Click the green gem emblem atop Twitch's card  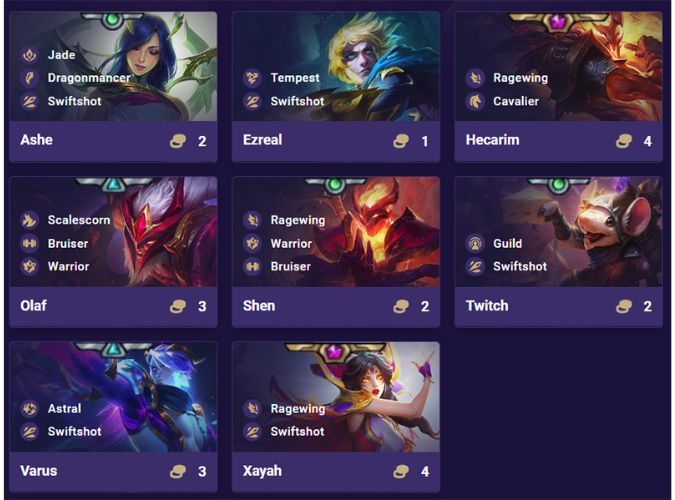(x=558, y=185)
